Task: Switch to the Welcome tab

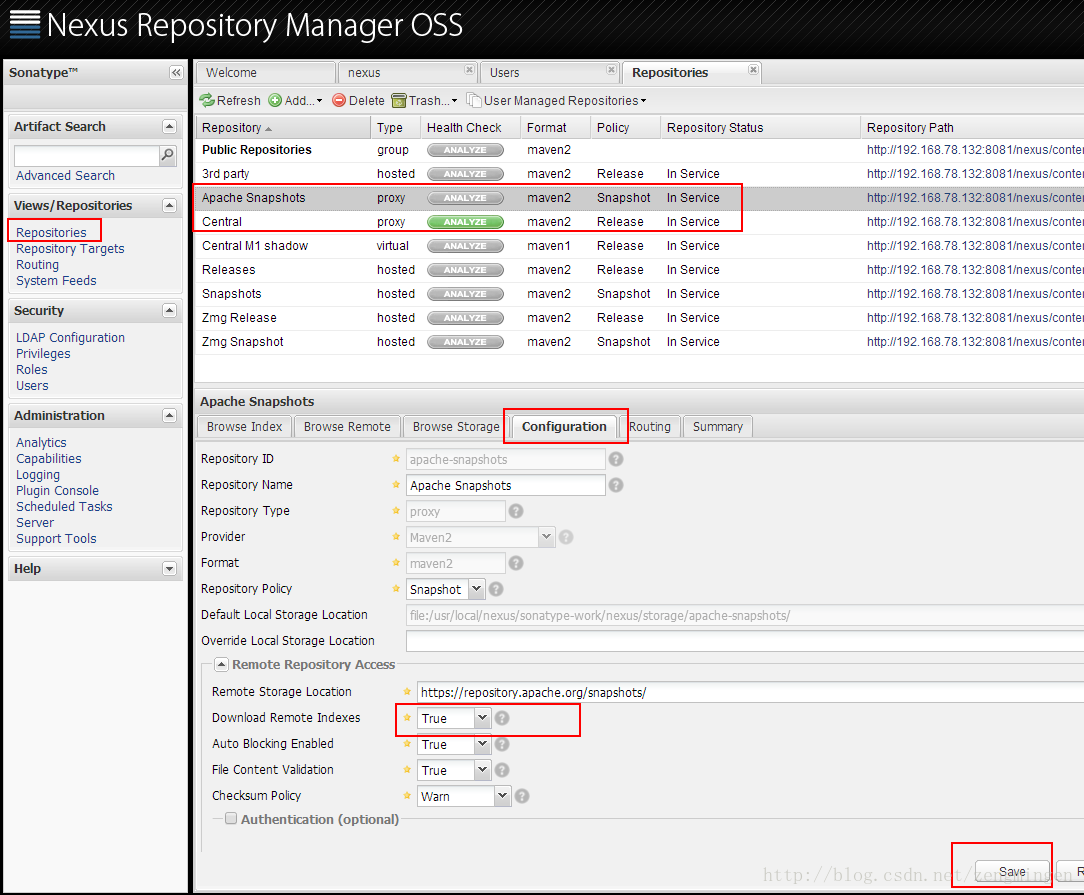Action: [266, 73]
